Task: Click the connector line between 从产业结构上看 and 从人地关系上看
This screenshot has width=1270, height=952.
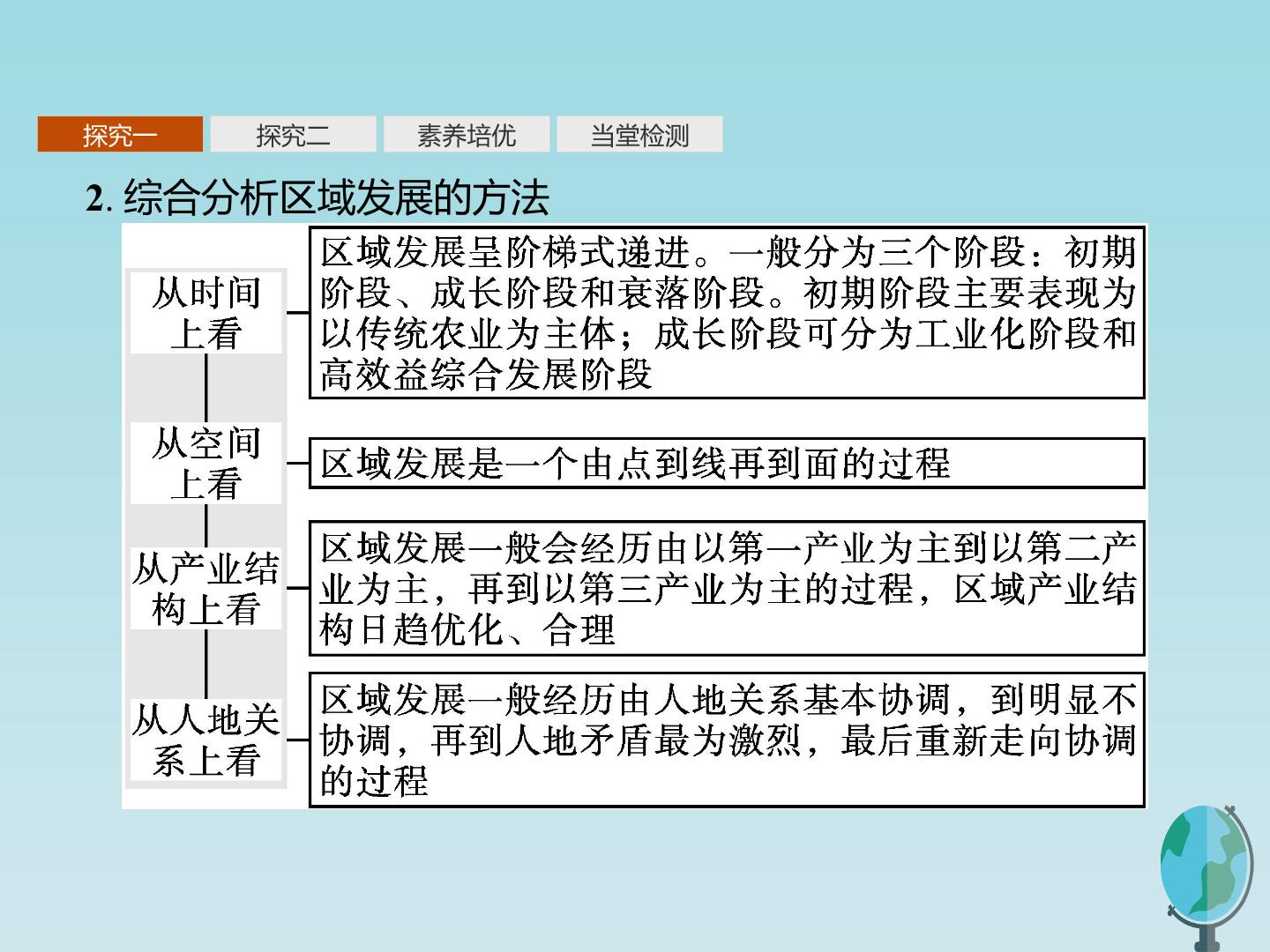Action: 206,664
